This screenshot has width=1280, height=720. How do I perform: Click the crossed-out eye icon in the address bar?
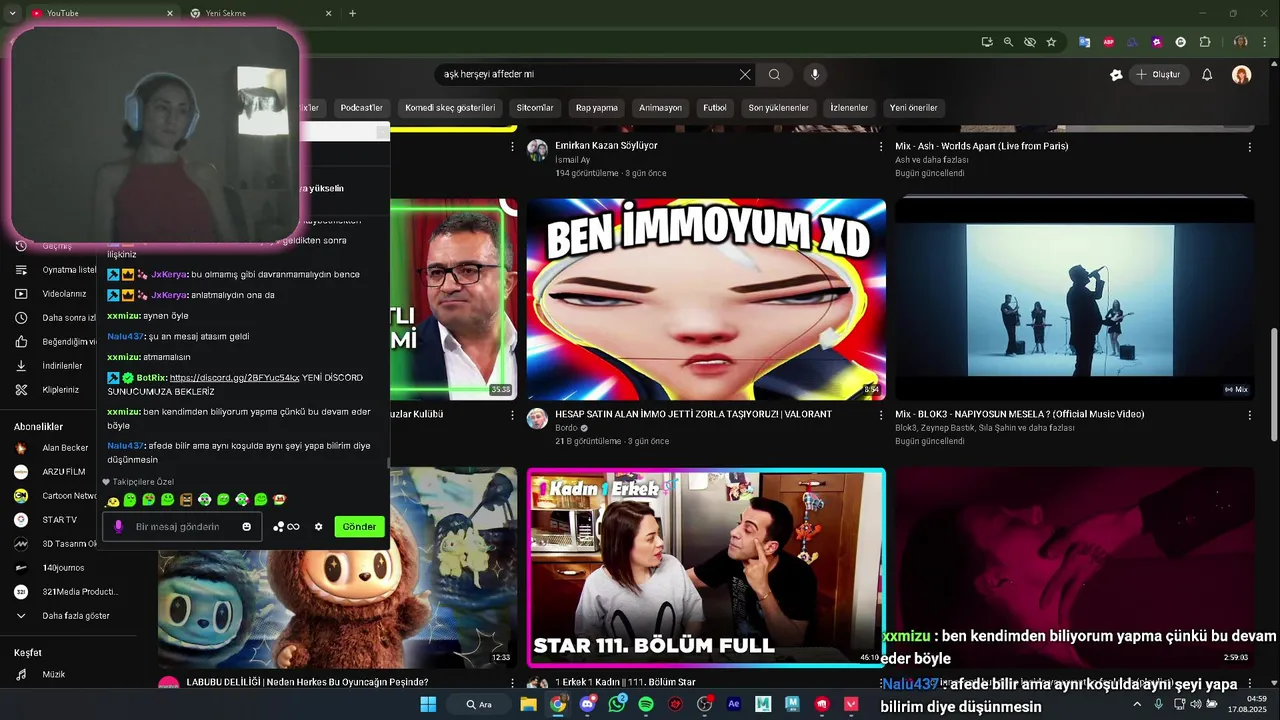click(x=1030, y=42)
